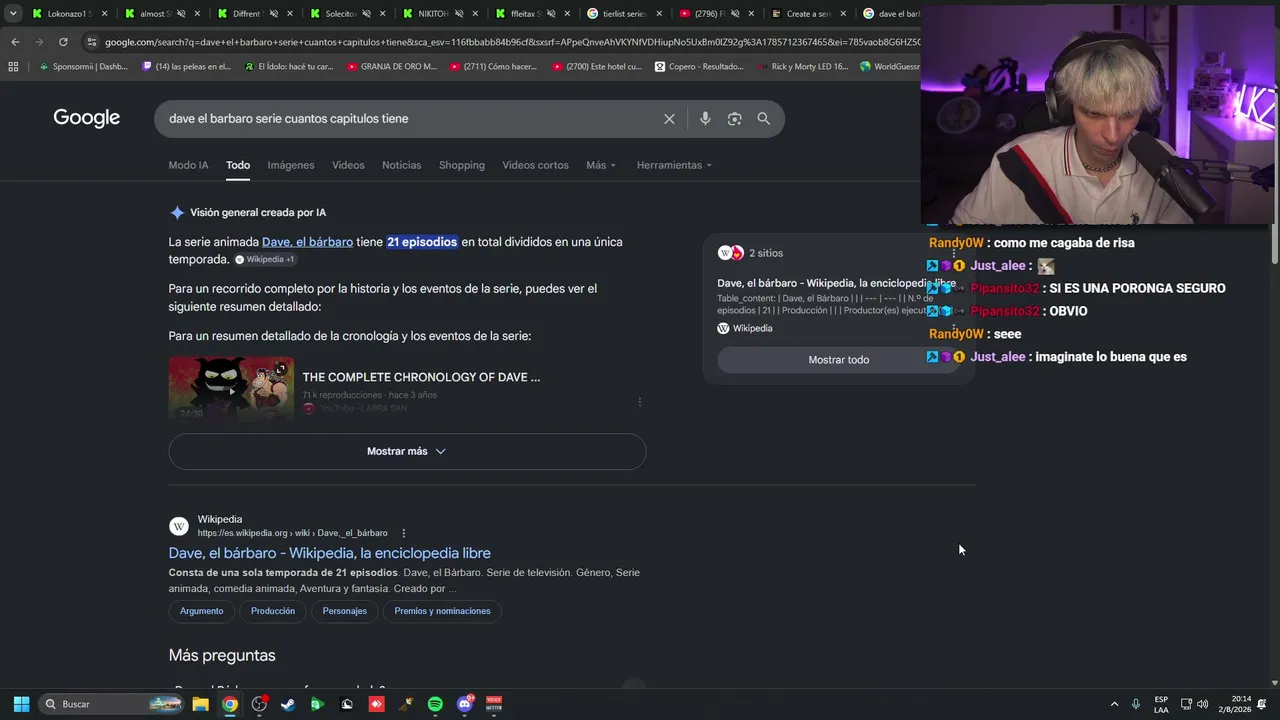Expand the AI overview with Mostrar más
Image resolution: width=1280 pixels, height=720 pixels.
(x=407, y=451)
